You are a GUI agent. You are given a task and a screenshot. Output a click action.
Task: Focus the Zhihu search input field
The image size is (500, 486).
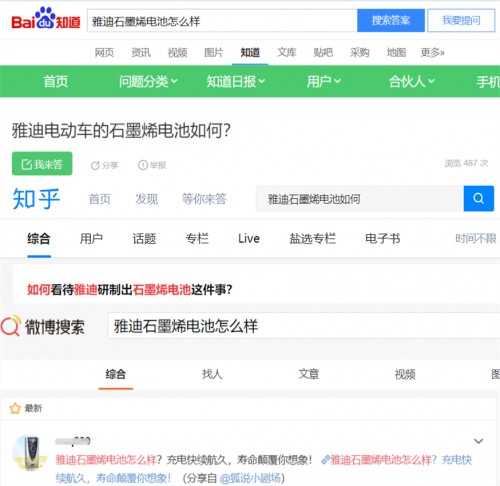click(x=360, y=199)
